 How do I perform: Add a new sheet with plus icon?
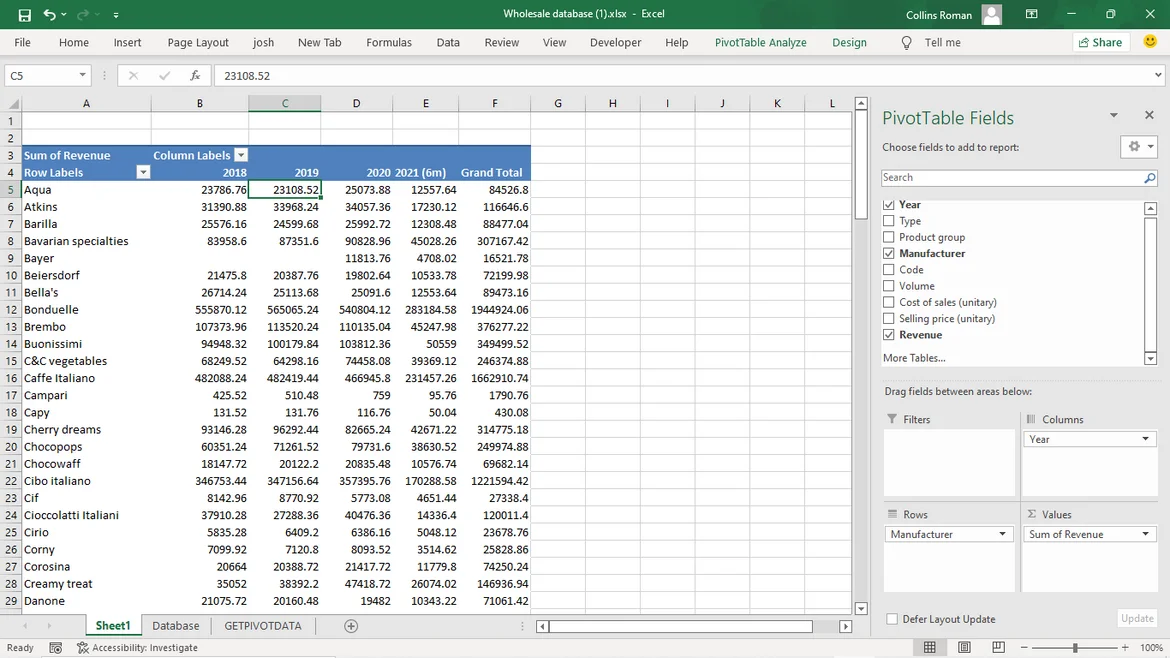click(351, 626)
